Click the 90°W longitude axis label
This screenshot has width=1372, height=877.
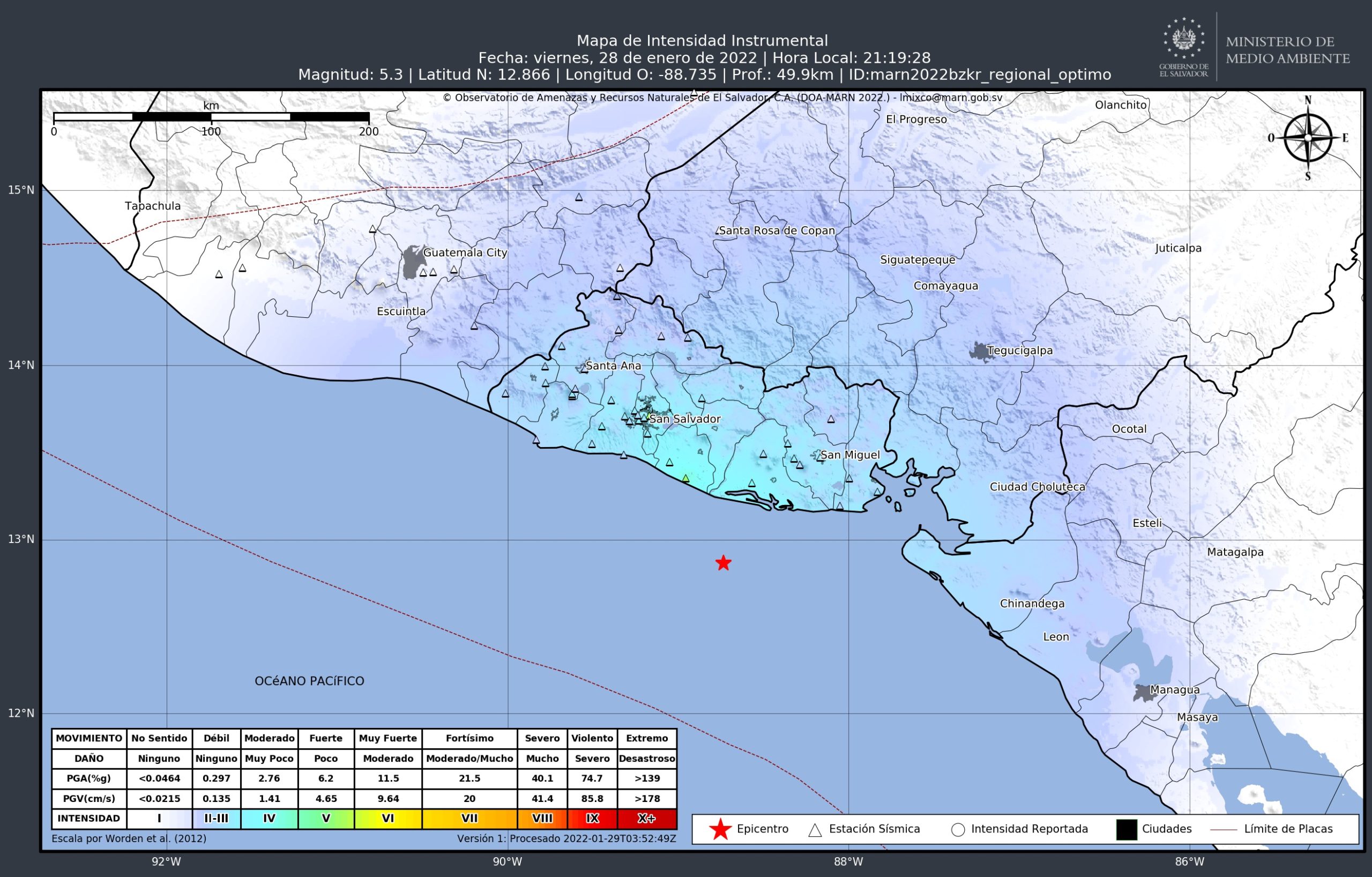508,861
